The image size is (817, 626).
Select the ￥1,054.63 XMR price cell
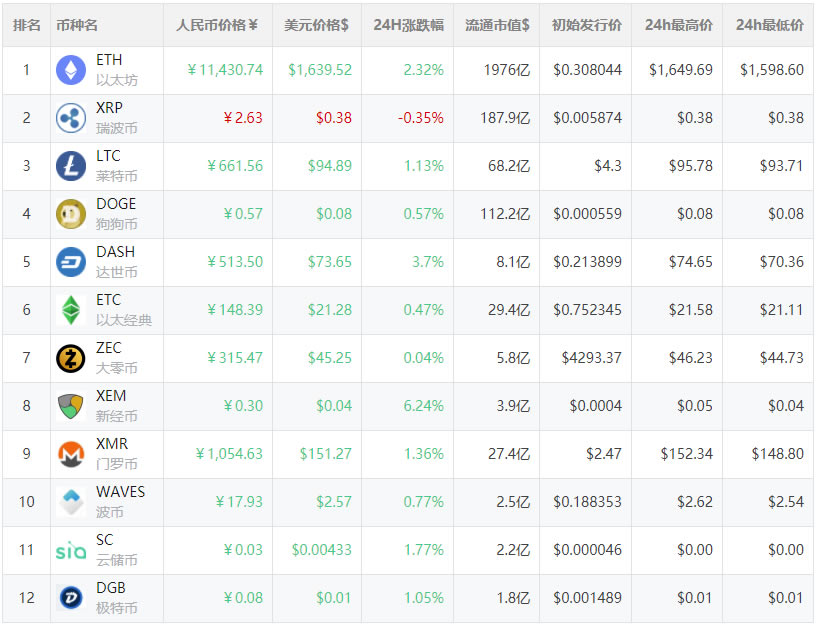click(x=229, y=454)
